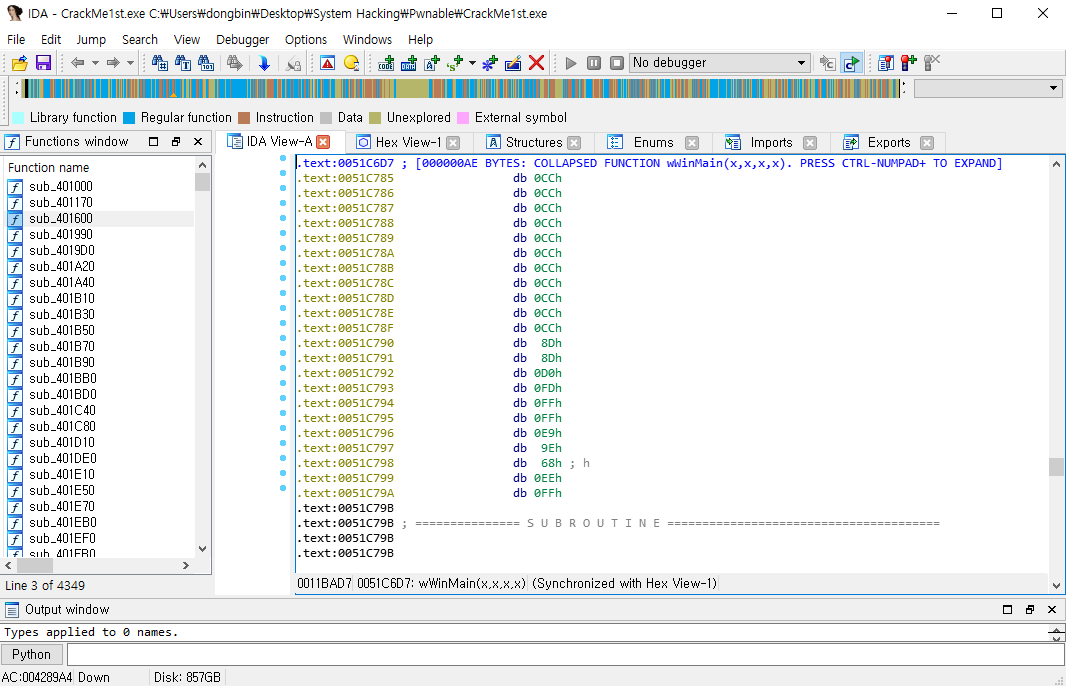Open the Windows menu
The width and height of the screenshot is (1066, 686).
pos(367,39)
